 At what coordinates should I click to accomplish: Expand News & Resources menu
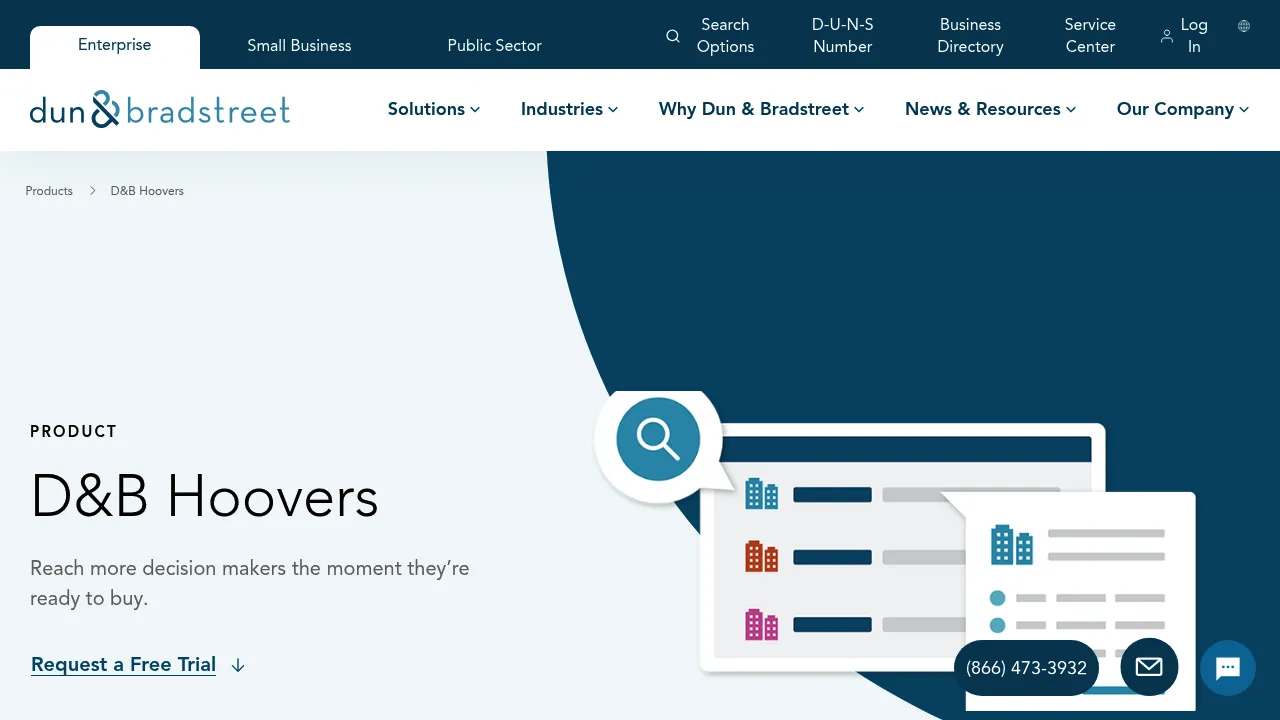(x=991, y=109)
